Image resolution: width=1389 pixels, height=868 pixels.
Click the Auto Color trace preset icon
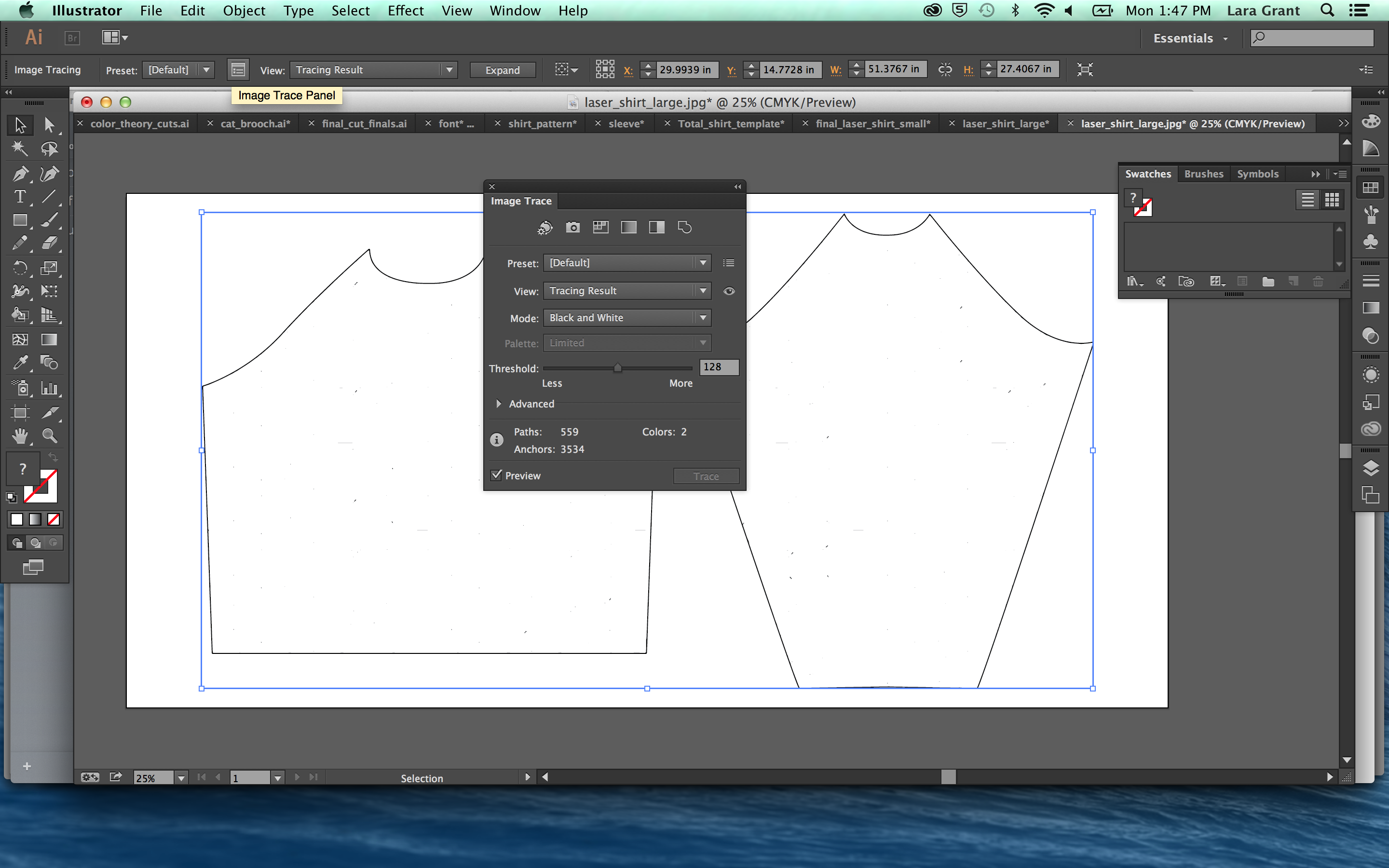[545, 227]
